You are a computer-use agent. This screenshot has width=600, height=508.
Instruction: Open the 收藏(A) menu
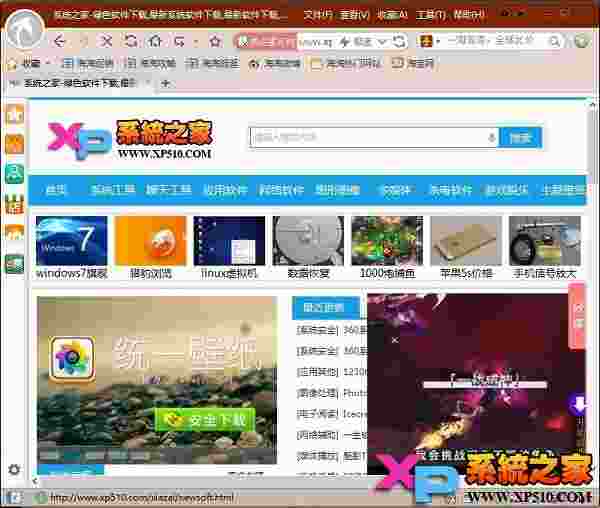click(392, 15)
